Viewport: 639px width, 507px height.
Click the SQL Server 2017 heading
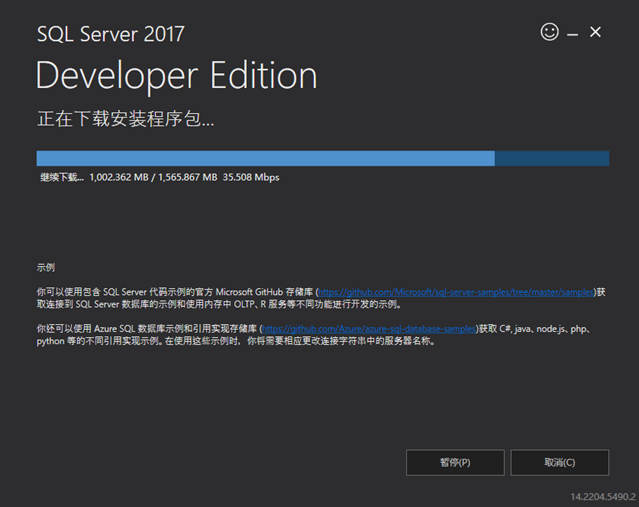point(110,34)
